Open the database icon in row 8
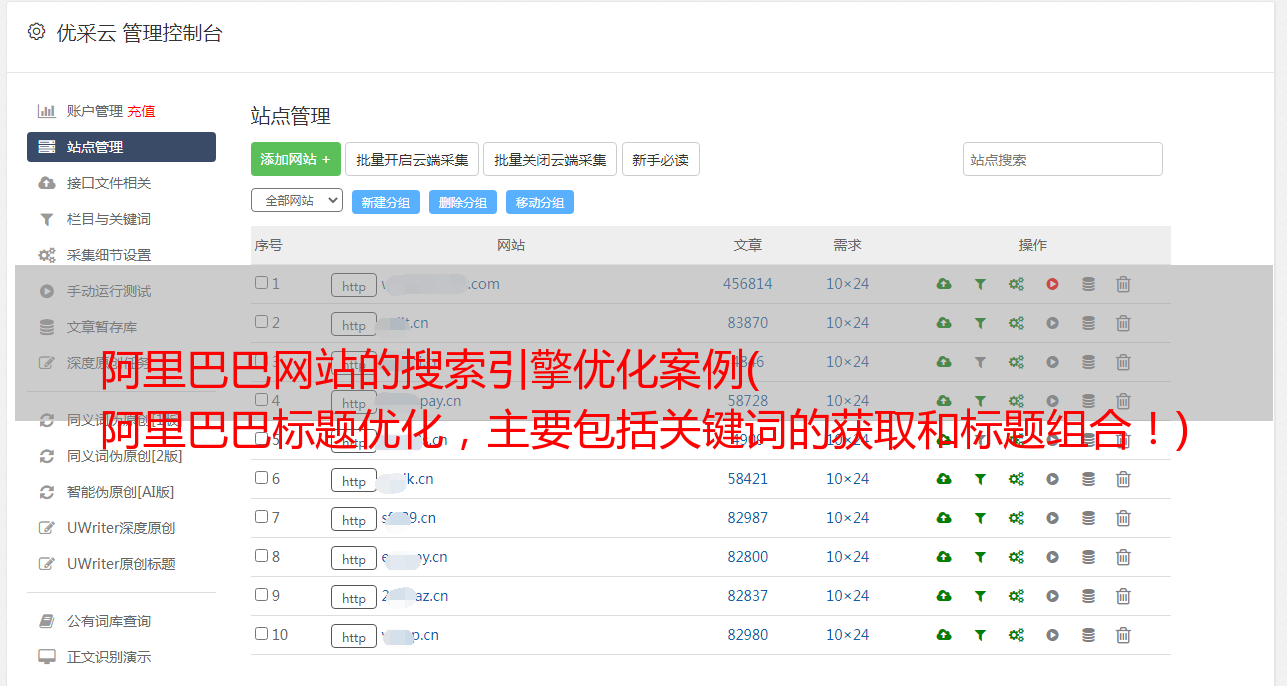 click(x=1088, y=557)
